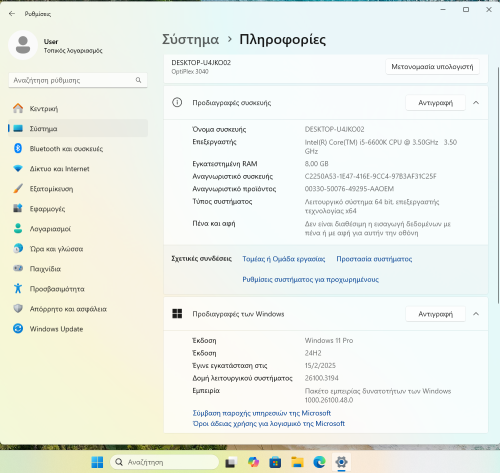500x473 pixels.
Task: Click Σύστημα in the breadcrumb title
Action: pos(190,40)
